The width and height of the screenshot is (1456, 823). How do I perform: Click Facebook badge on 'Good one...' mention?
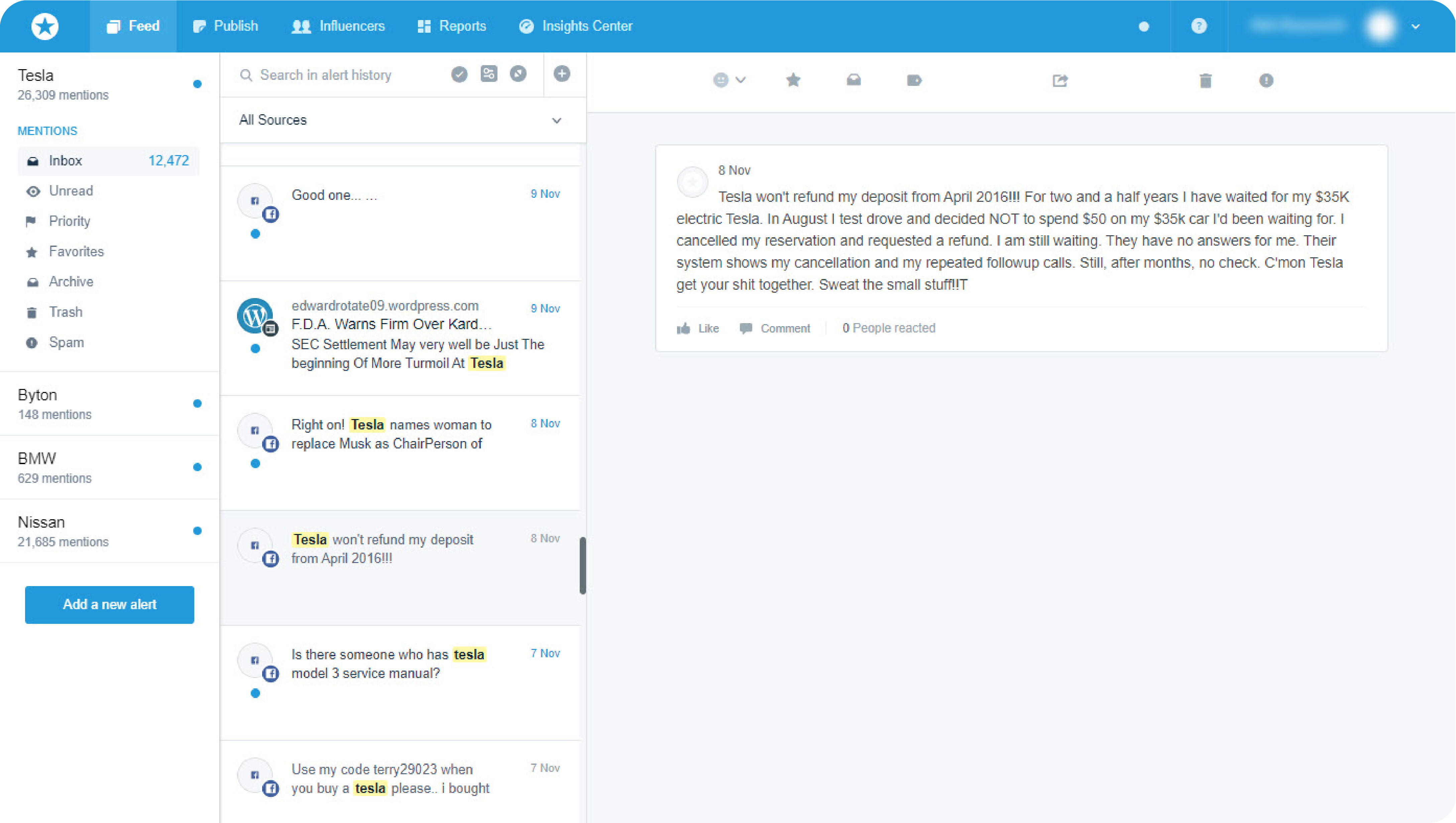(x=271, y=214)
